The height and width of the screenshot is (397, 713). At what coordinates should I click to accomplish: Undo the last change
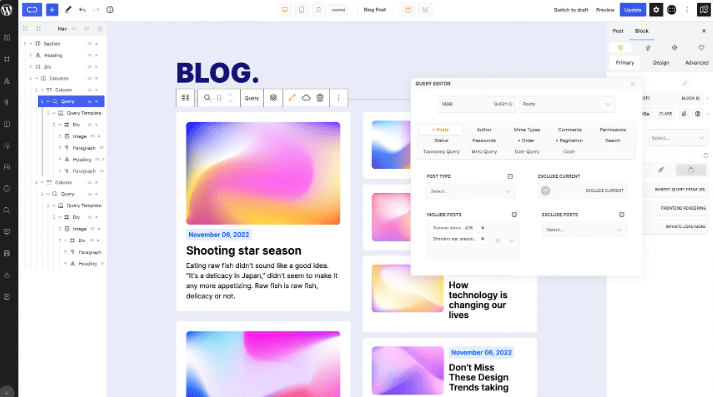point(82,10)
